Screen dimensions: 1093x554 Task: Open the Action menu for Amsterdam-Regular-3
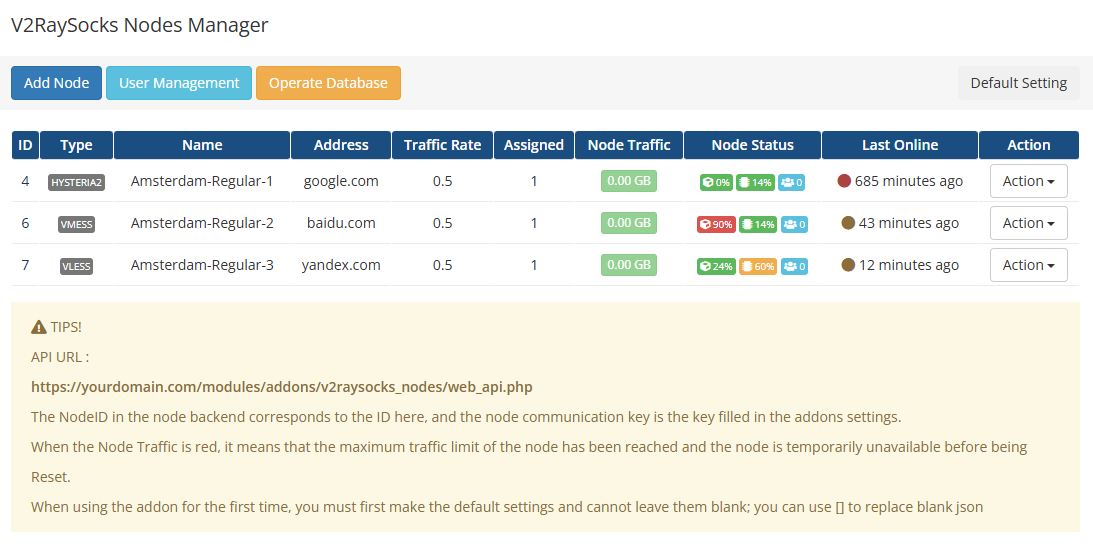tap(1028, 265)
